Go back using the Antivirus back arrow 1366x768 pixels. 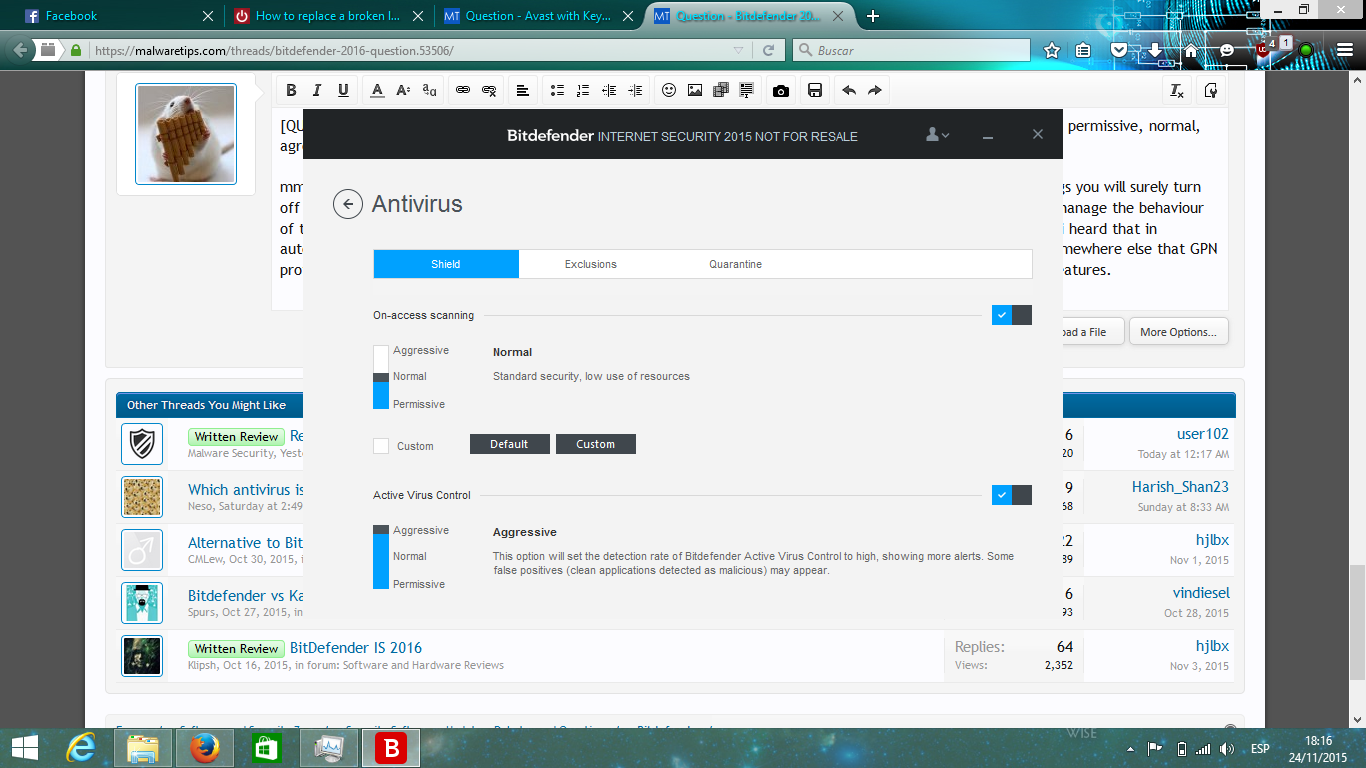(x=348, y=204)
